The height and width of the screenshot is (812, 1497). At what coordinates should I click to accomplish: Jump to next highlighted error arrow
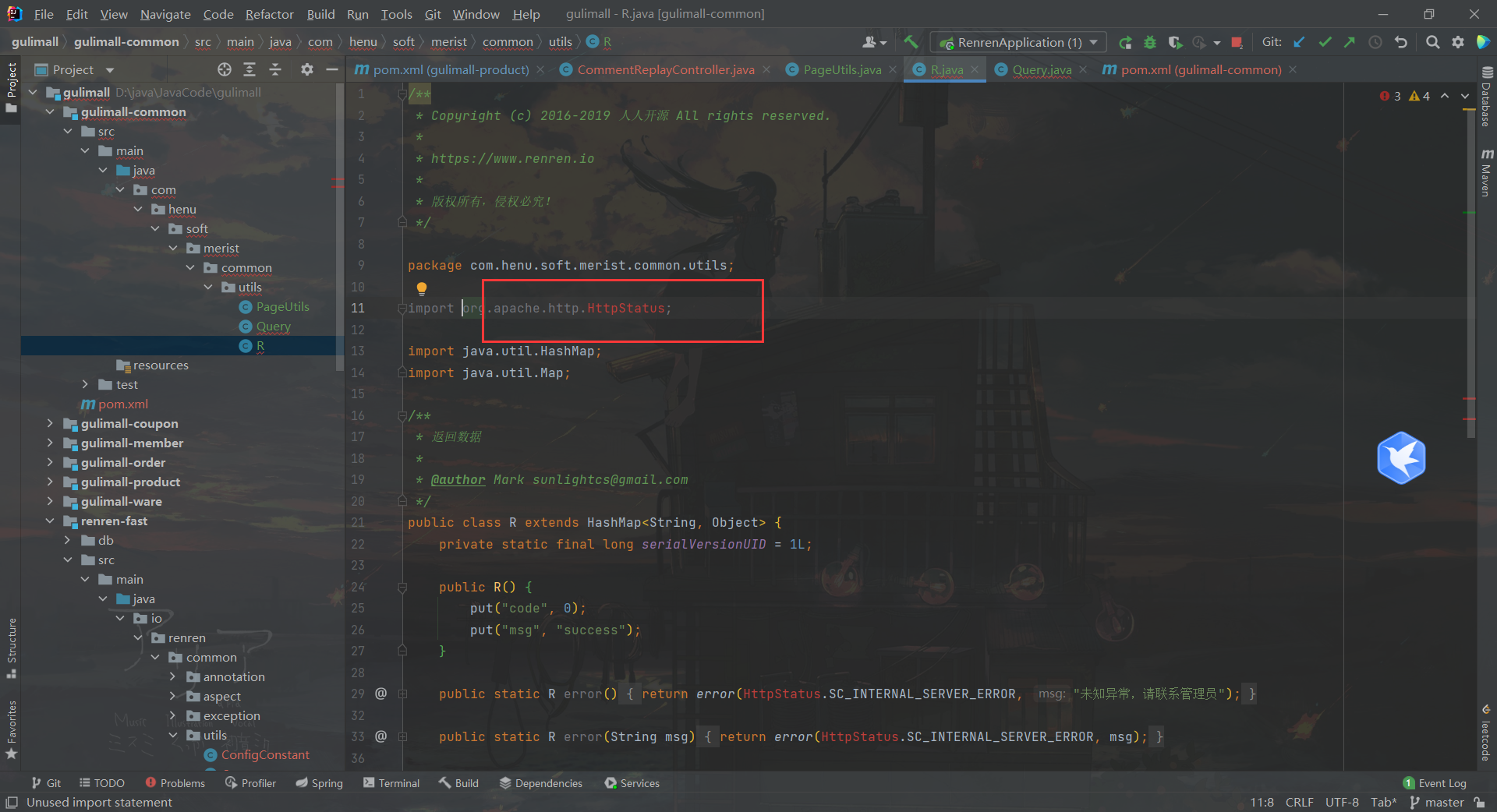coord(1465,96)
